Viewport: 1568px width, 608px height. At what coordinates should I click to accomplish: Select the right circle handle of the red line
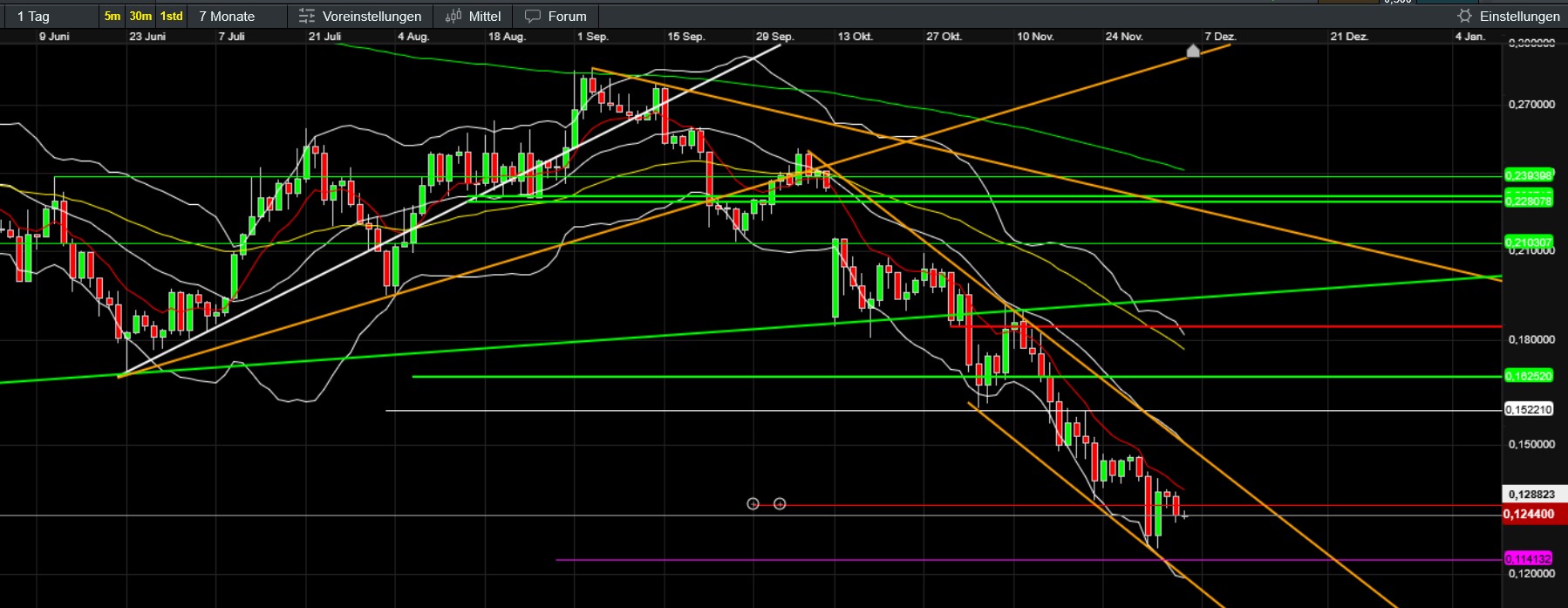(780, 504)
